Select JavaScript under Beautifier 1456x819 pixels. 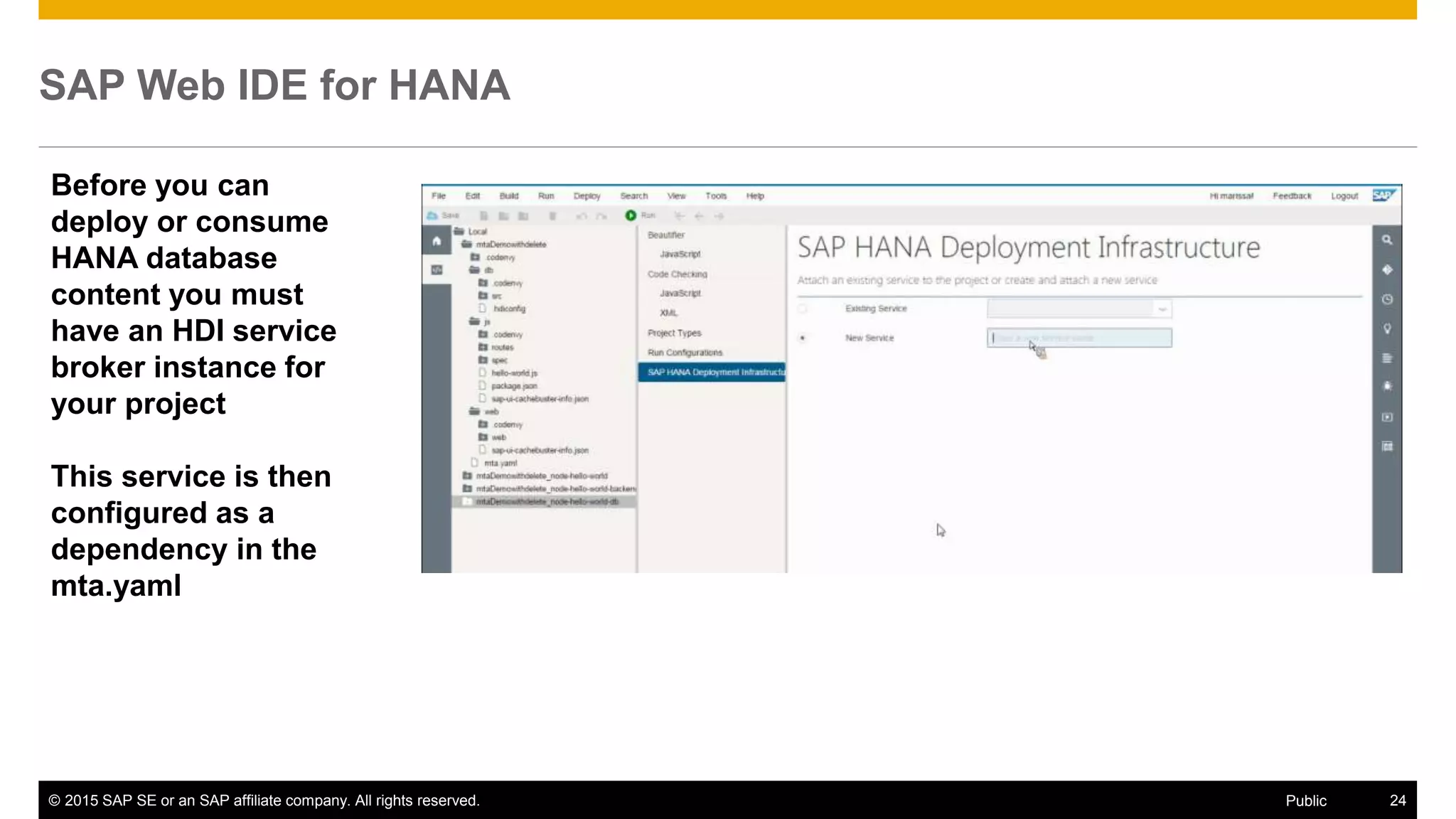680,254
